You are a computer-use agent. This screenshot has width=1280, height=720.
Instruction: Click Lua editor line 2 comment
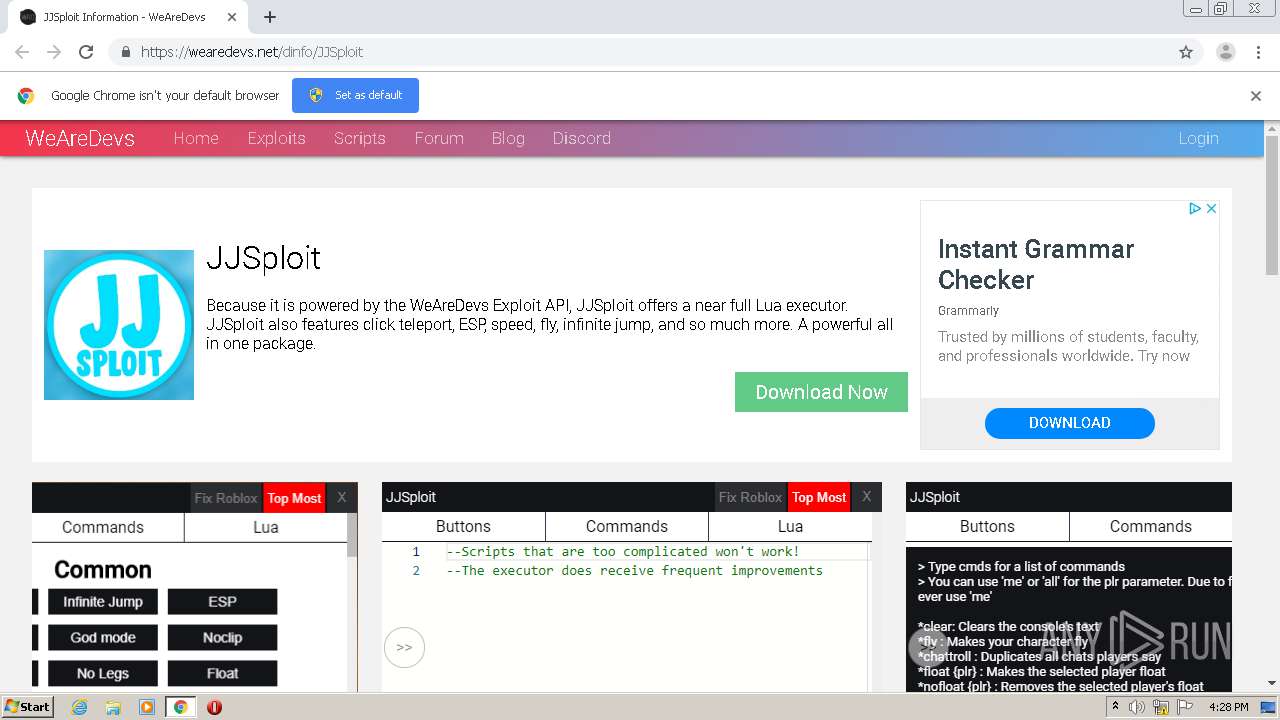point(635,570)
